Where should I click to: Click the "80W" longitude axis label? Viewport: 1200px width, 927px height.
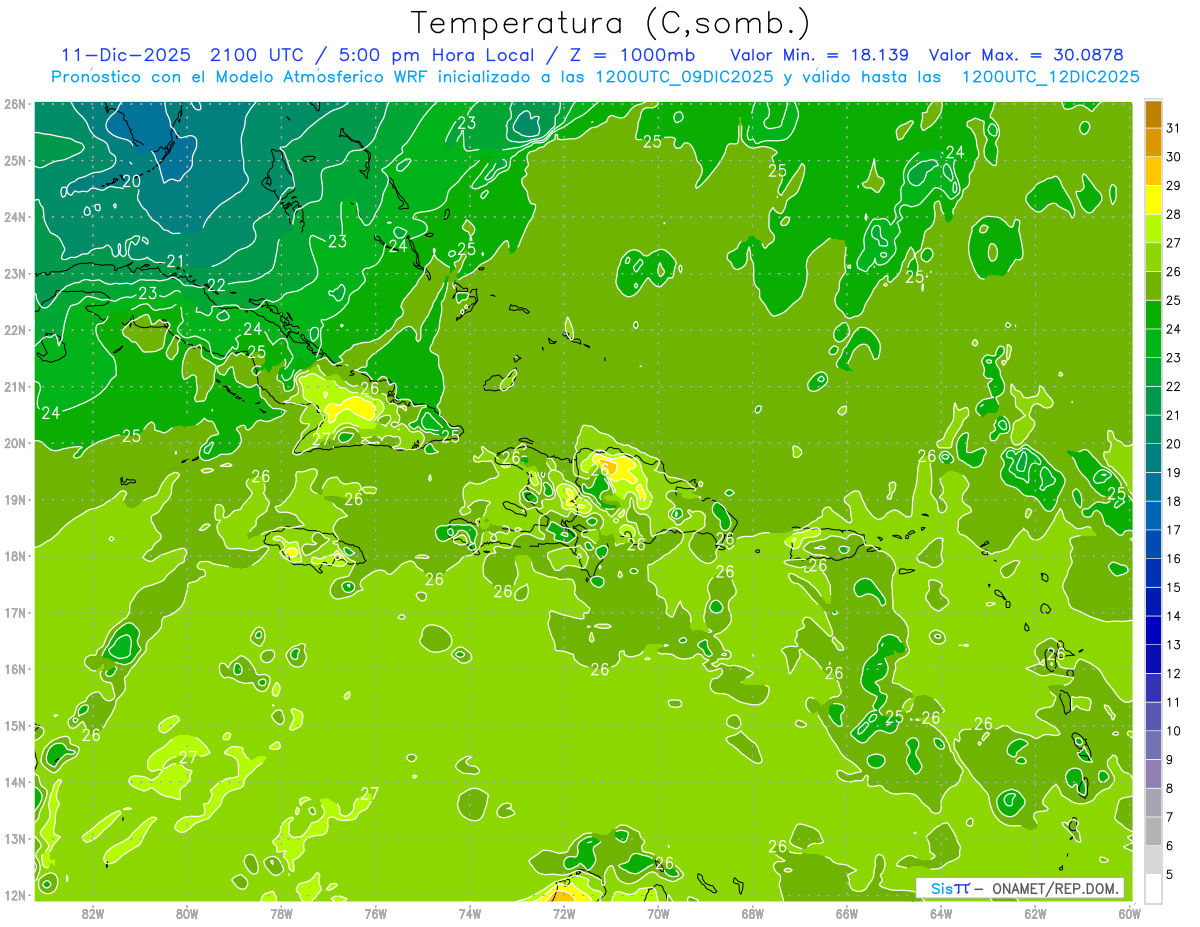pos(187,913)
